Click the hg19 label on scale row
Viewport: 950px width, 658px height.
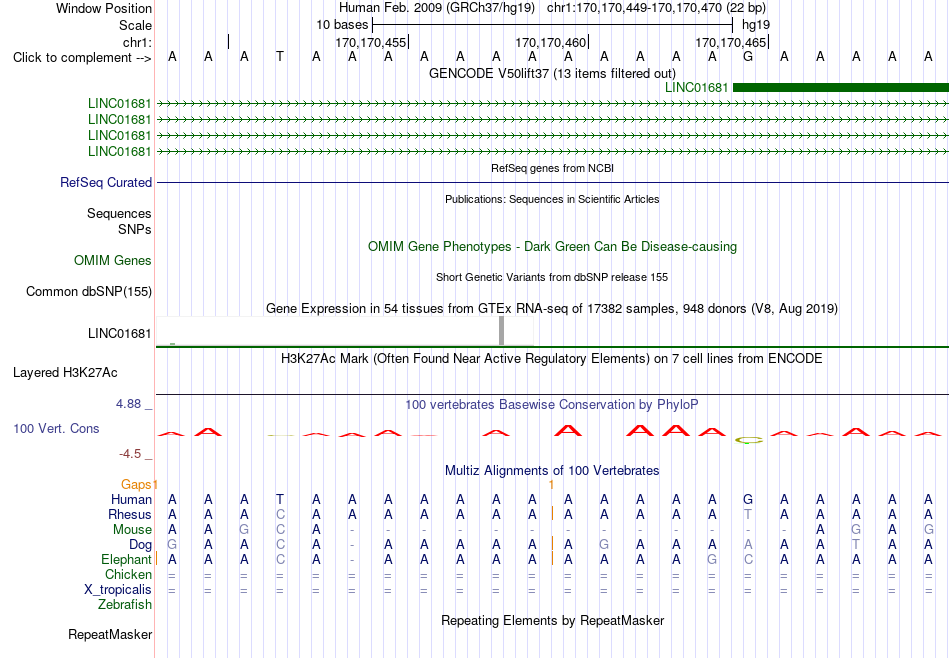point(756,25)
